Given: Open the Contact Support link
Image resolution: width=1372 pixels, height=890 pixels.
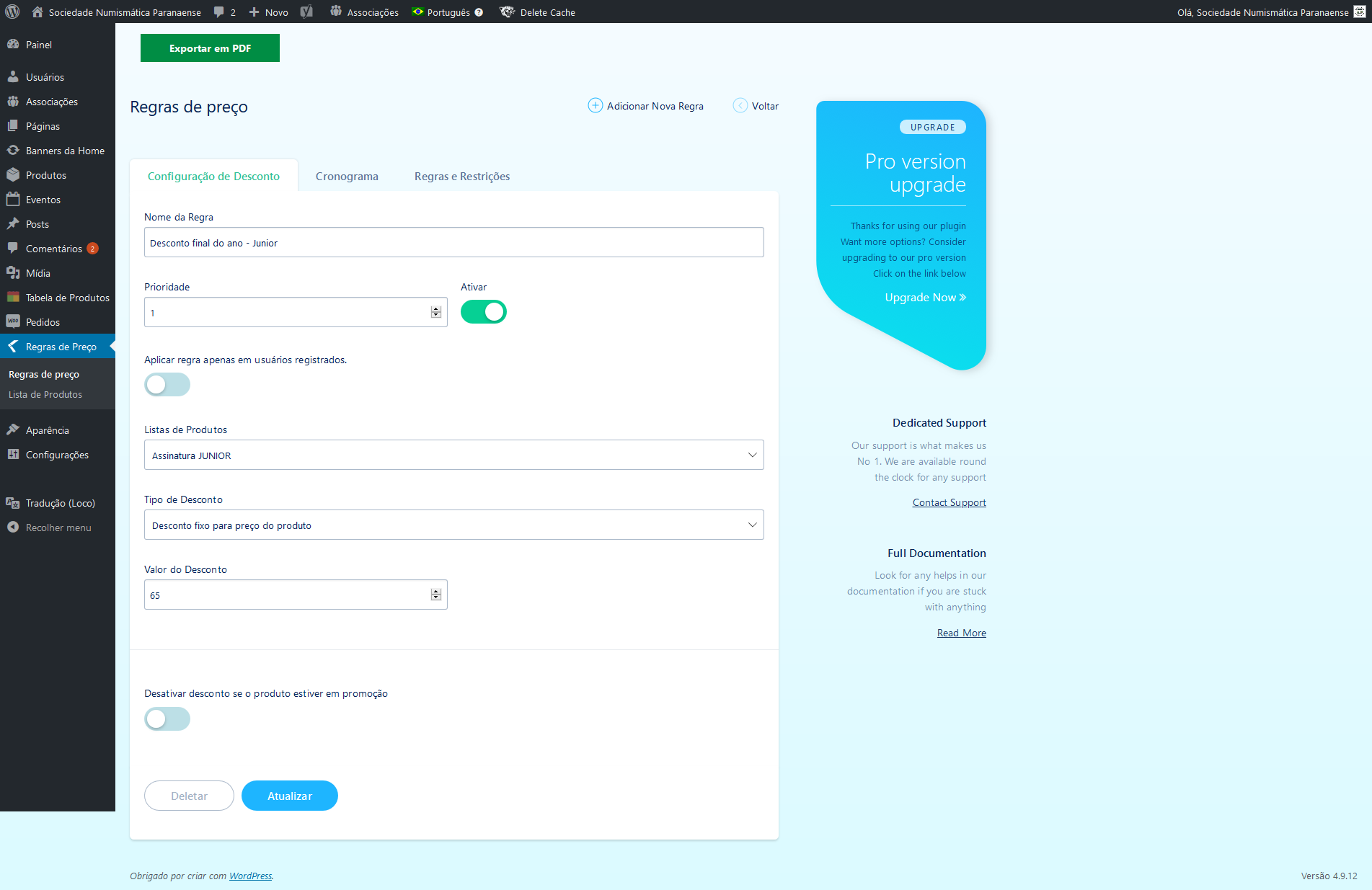Looking at the screenshot, I should click(950, 502).
